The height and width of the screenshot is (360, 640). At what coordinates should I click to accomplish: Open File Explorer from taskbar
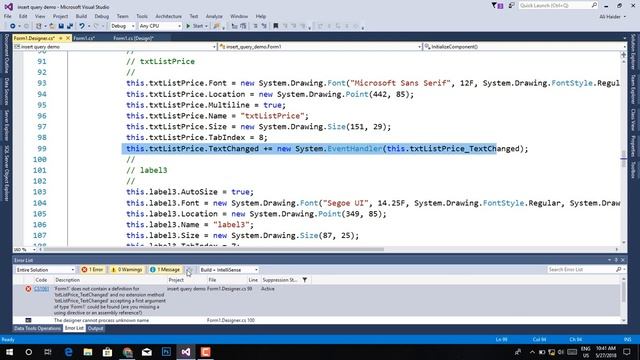coord(88,352)
